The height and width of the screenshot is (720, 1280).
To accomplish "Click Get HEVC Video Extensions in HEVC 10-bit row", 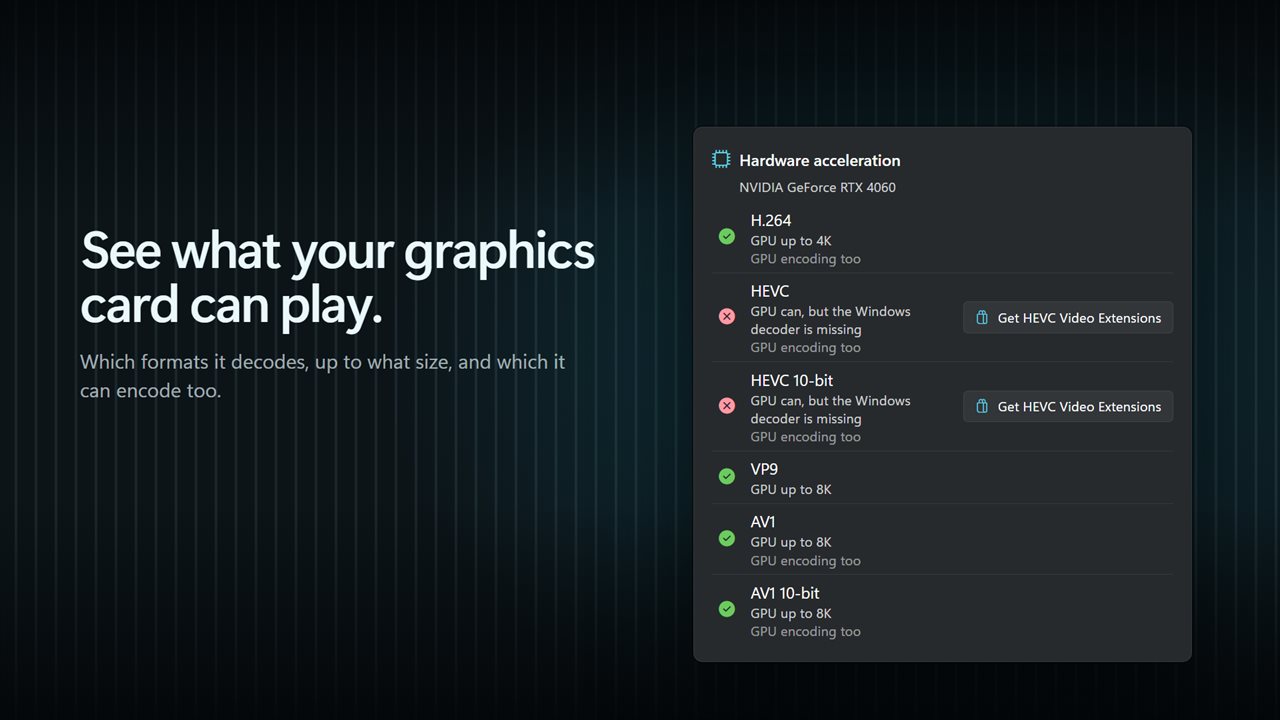I will point(1068,407).
